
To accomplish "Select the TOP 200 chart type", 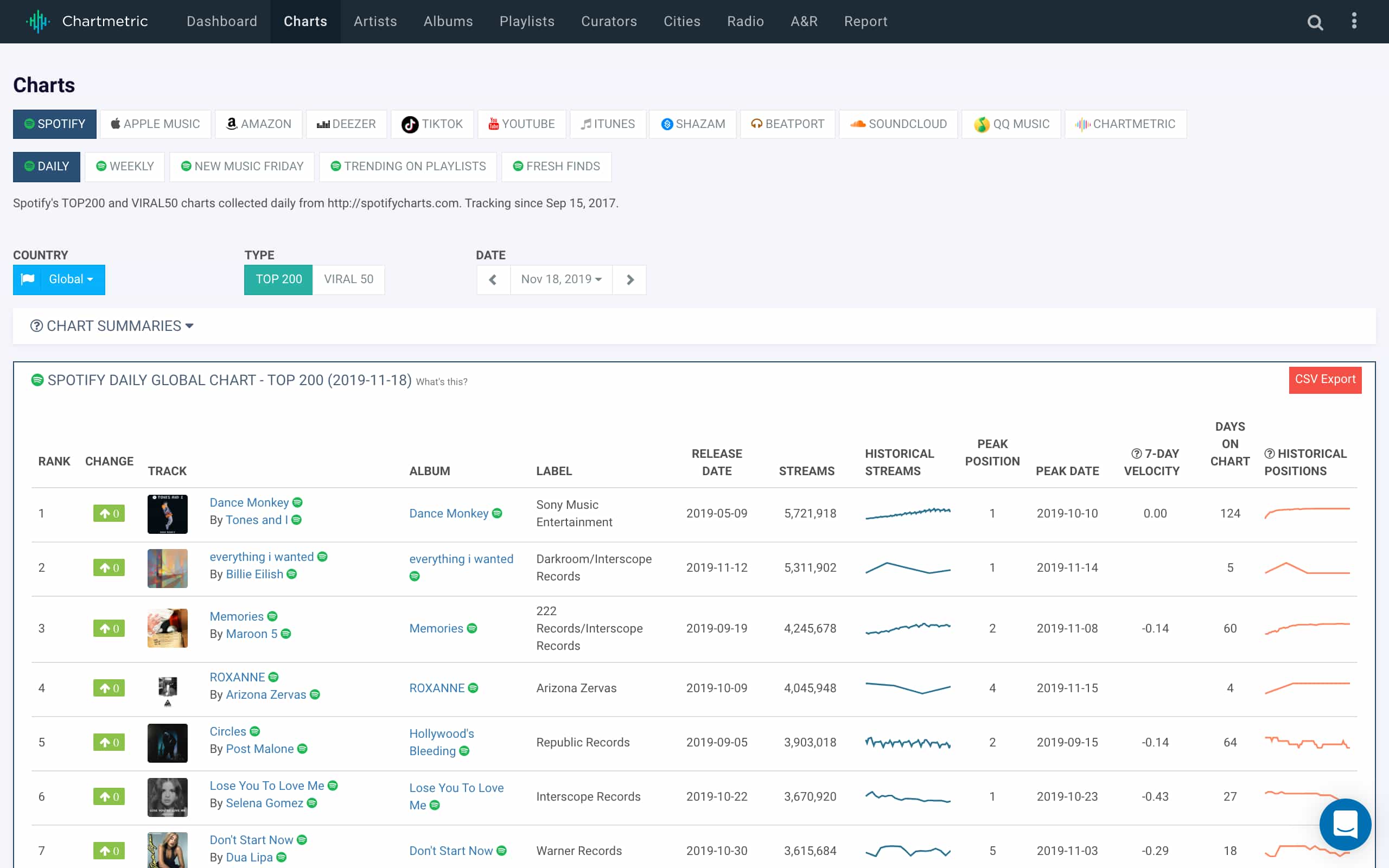I will 278,279.
